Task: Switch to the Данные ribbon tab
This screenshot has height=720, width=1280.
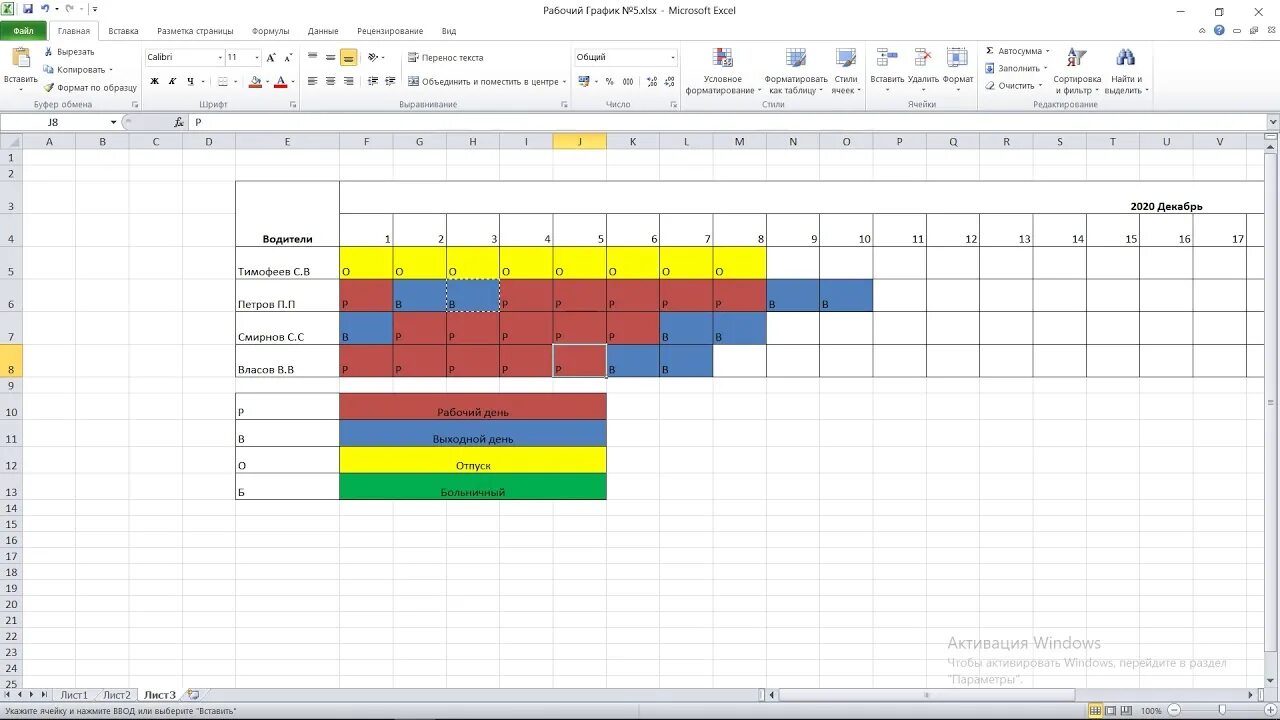Action: [x=323, y=31]
